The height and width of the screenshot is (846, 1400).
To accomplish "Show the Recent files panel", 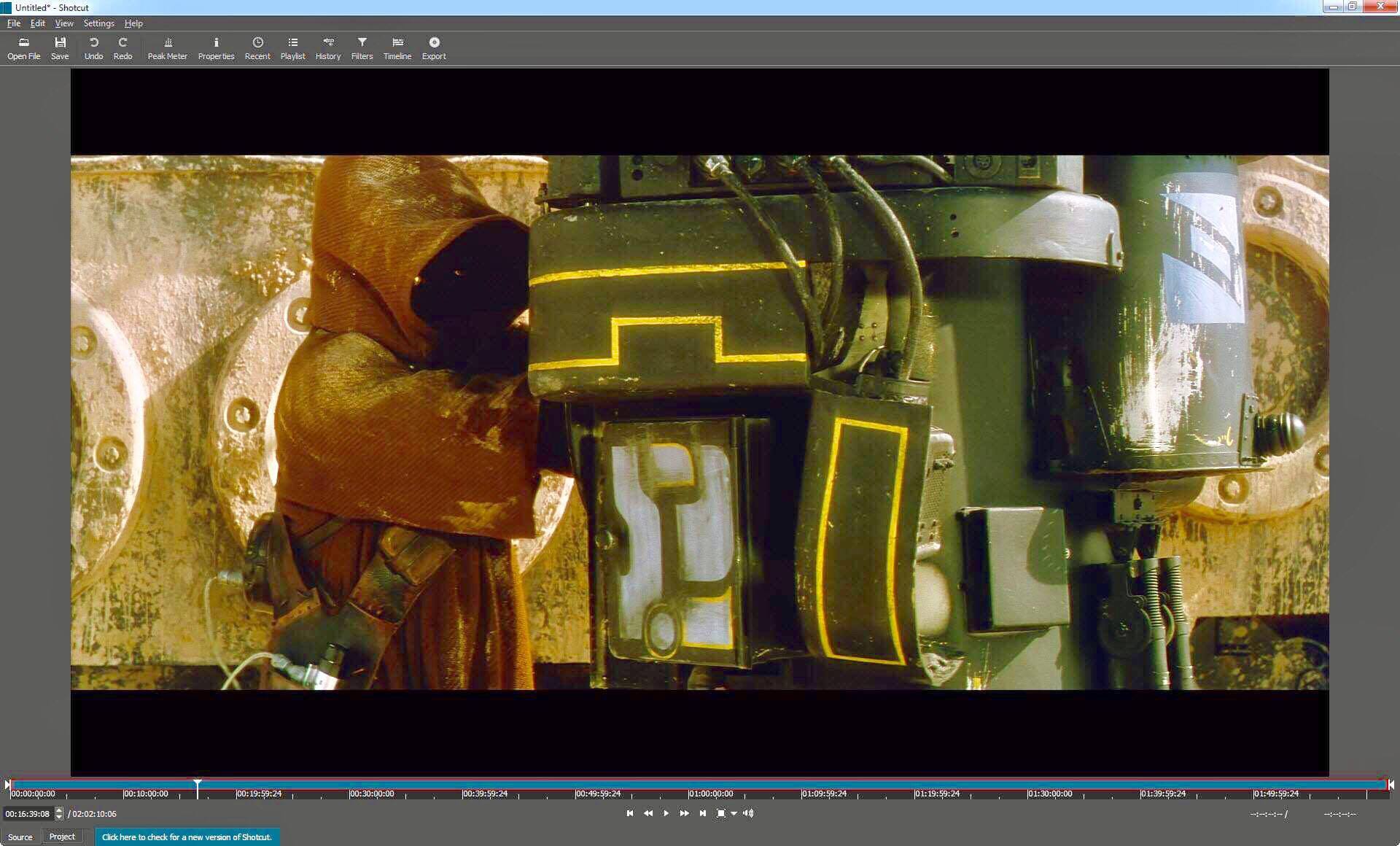I will [257, 48].
